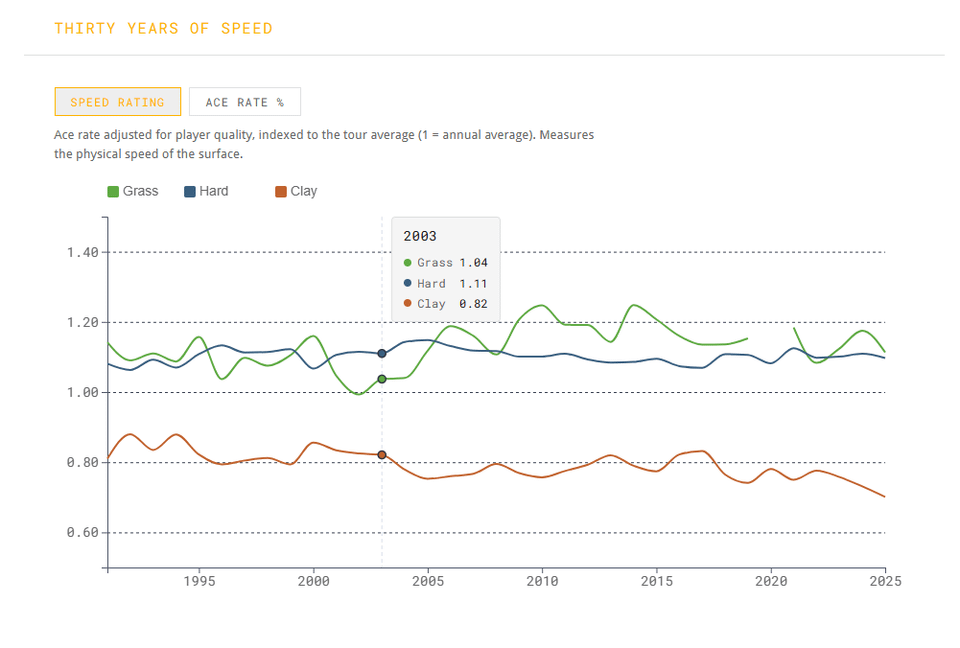Click the 1995 x-axis label

click(x=199, y=581)
